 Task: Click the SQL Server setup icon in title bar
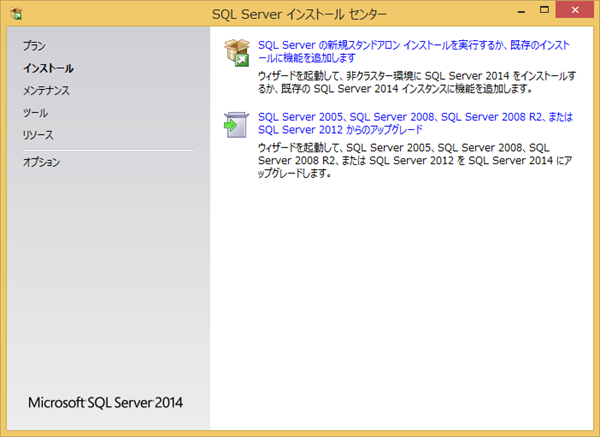point(16,13)
